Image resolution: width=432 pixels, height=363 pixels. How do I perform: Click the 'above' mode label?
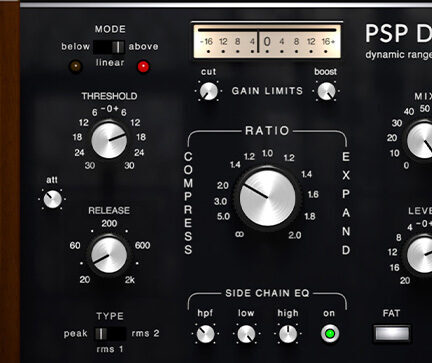(x=143, y=47)
